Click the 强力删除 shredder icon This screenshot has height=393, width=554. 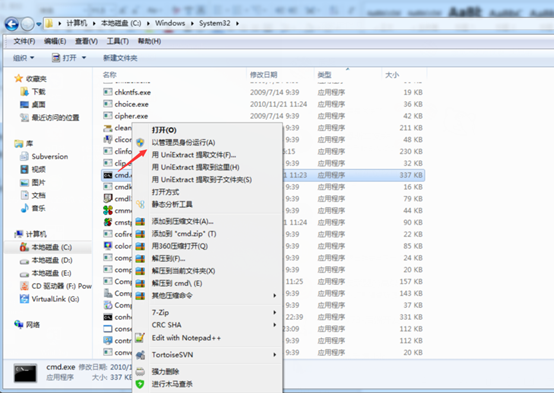click(140, 371)
